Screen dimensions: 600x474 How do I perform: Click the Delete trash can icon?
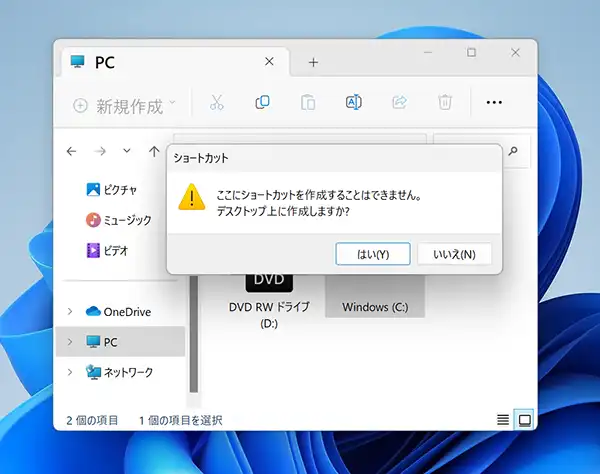[445, 102]
